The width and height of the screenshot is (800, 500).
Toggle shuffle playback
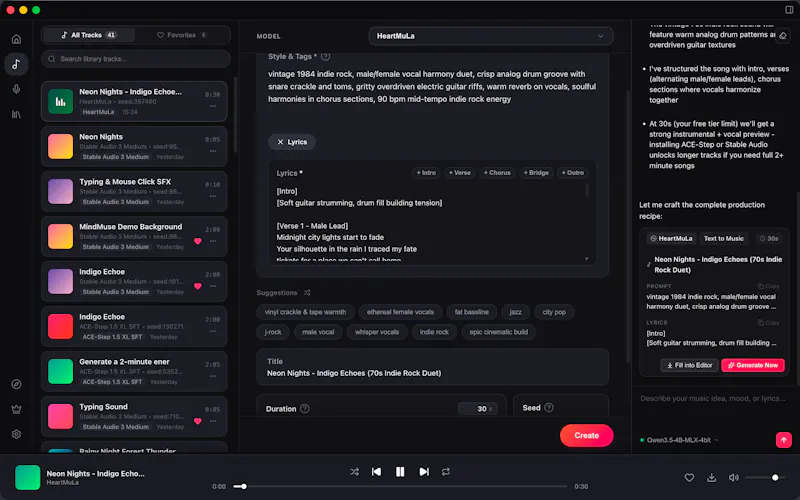tap(355, 472)
